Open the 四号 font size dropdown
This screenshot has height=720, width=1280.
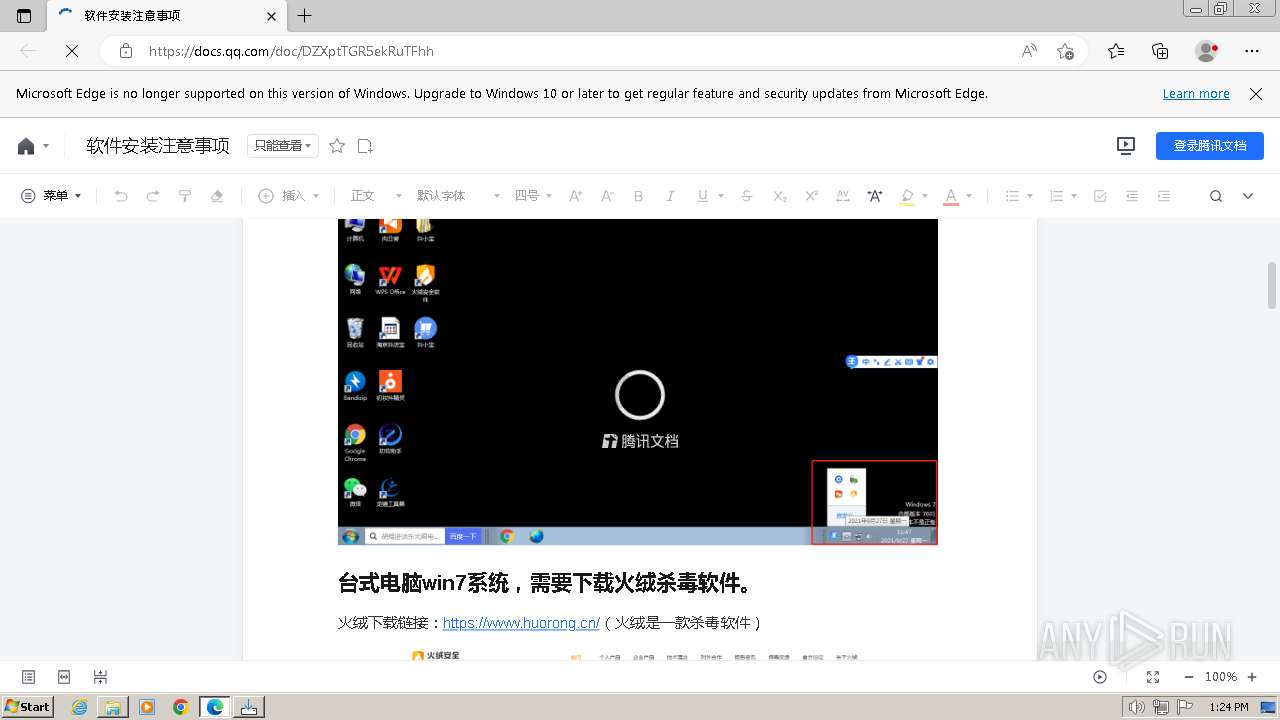(533, 196)
